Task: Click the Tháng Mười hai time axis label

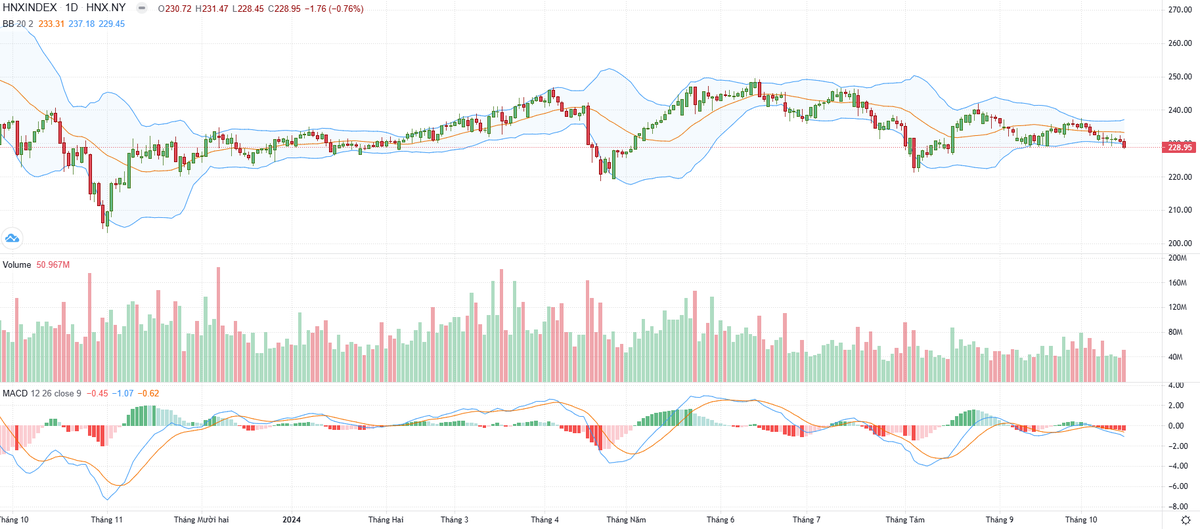Action: [201, 520]
